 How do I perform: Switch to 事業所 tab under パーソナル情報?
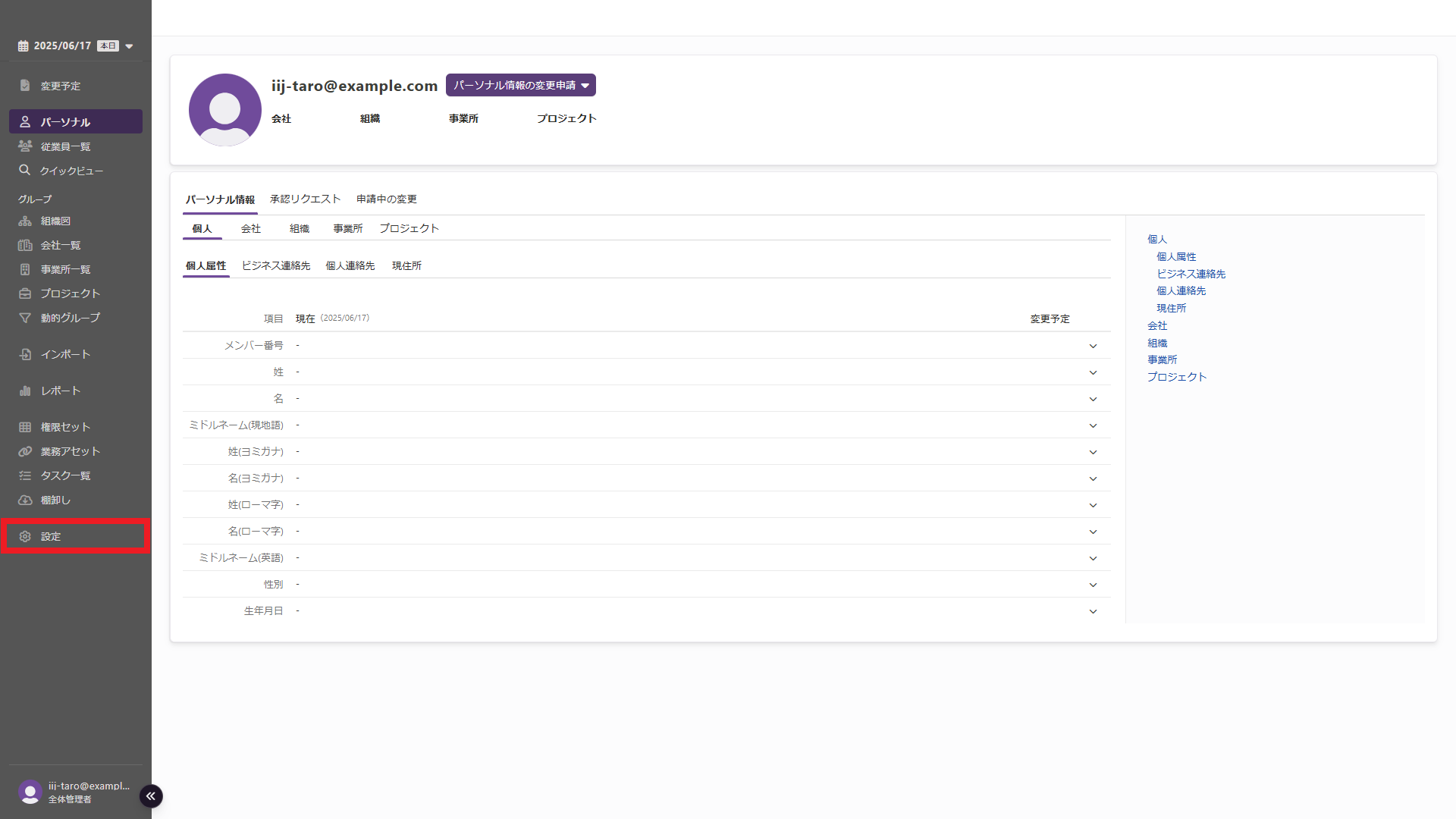347,228
